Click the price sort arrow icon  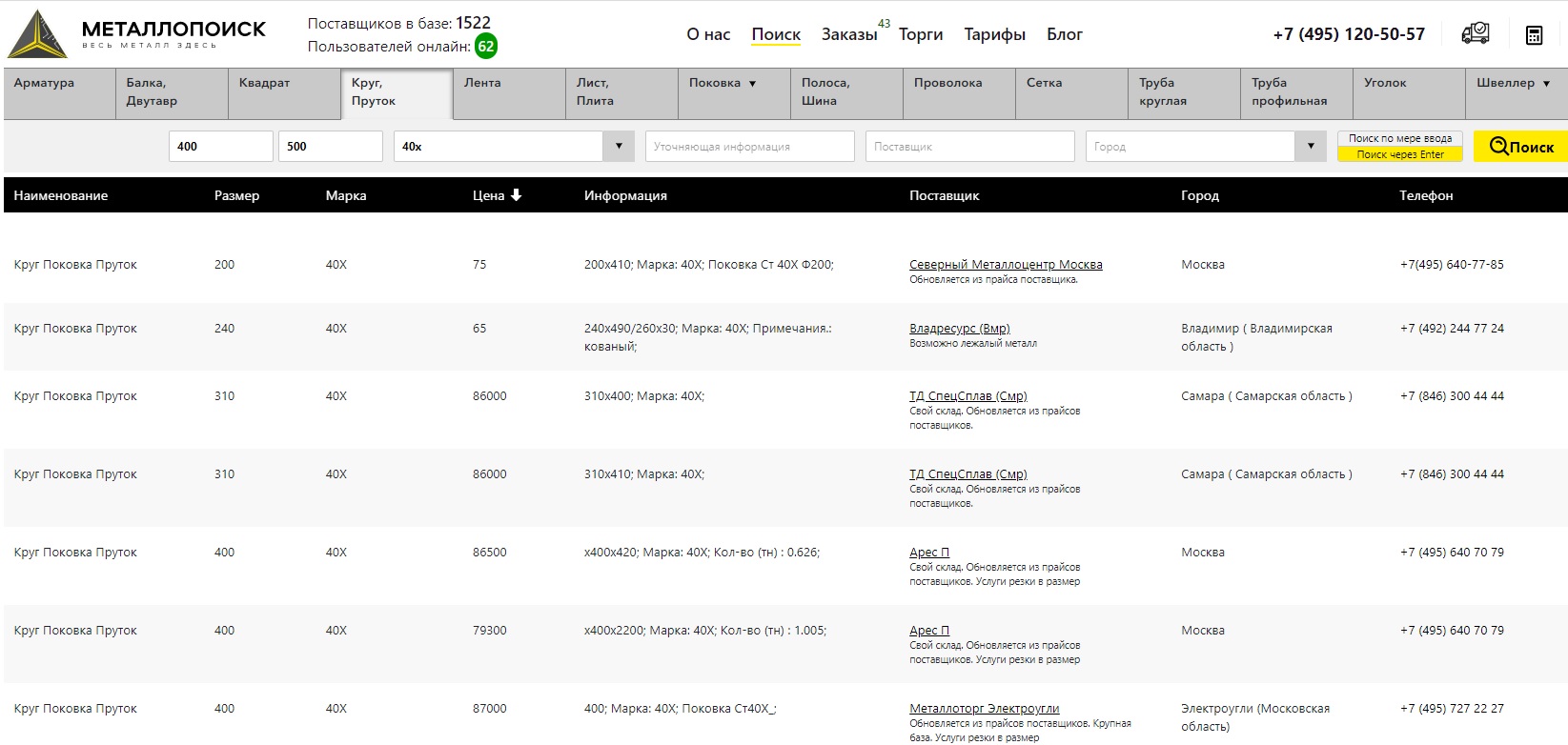pyautogui.click(x=517, y=195)
